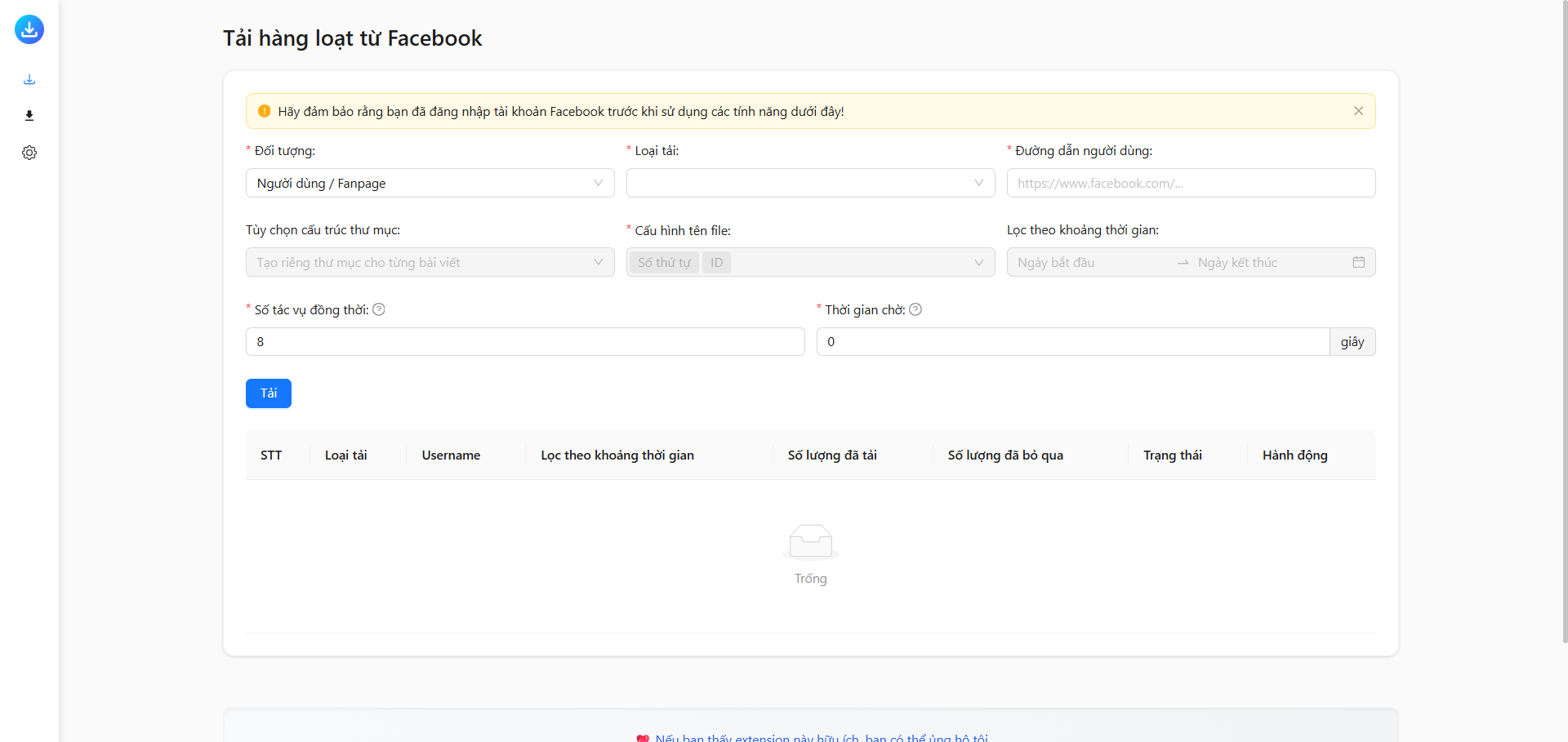Click the ID filename tag
The image size is (1568, 742).
pyautogui.click(x=716, y=262)
